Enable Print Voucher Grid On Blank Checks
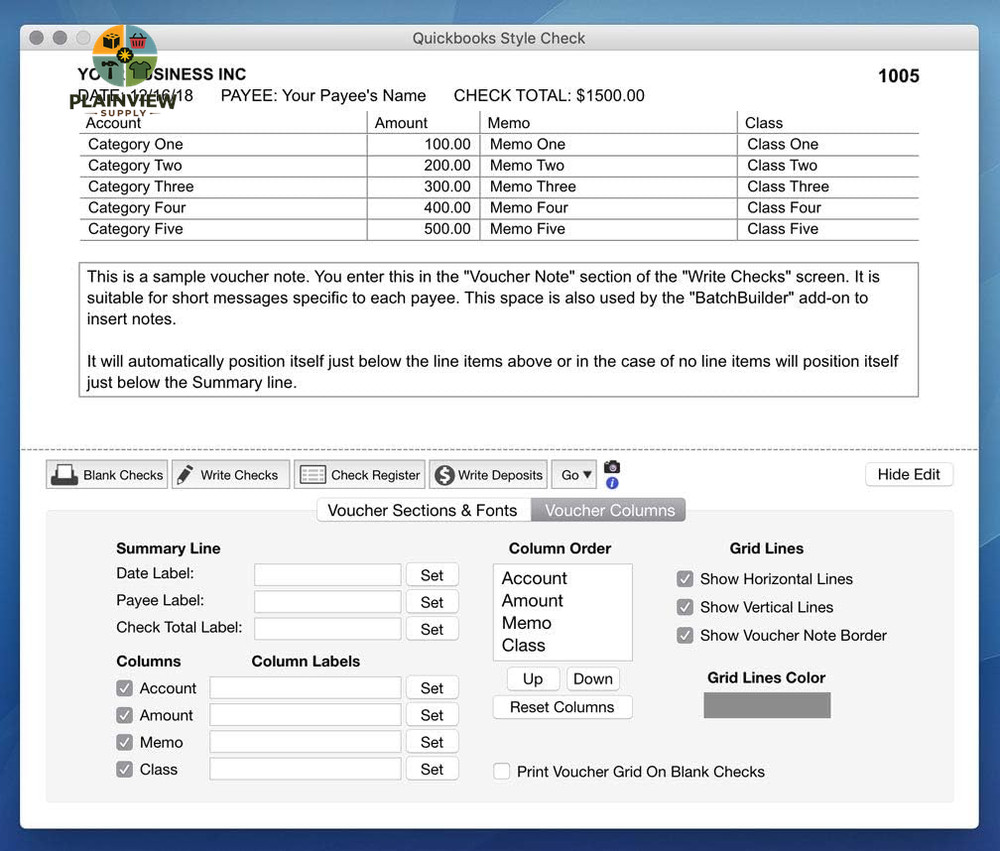 tap(502, 771)
